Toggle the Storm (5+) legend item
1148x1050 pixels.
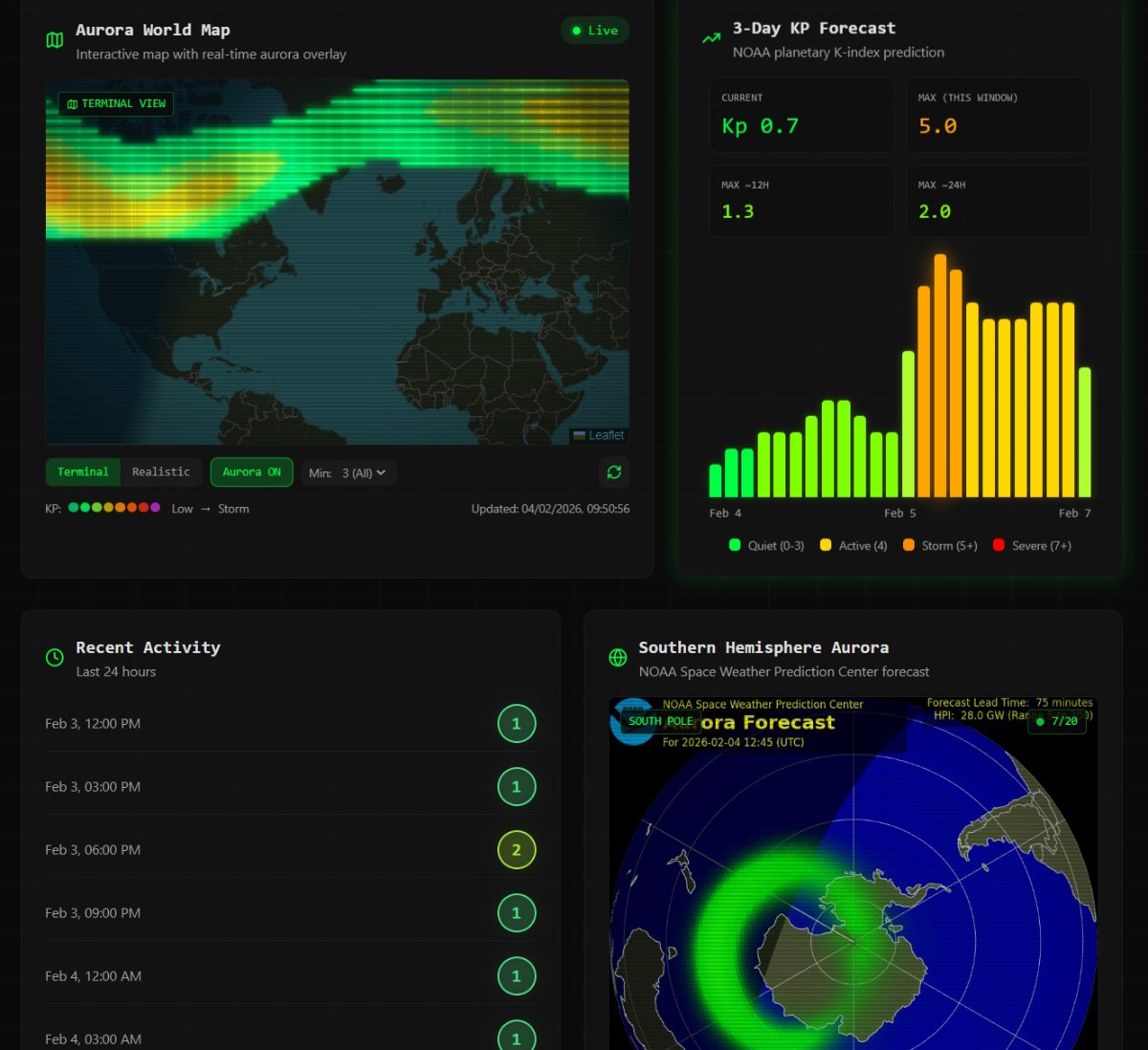click(939, 546)
